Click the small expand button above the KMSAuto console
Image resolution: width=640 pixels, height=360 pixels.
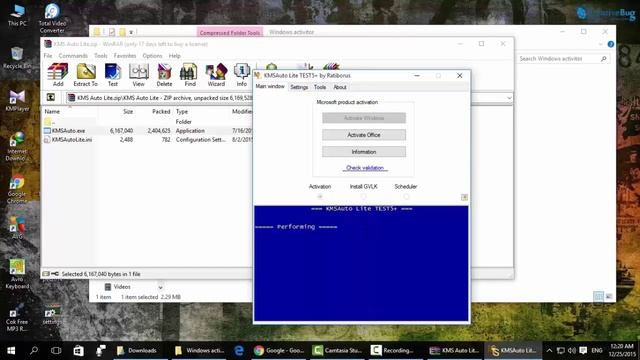[x=464, y=197]
